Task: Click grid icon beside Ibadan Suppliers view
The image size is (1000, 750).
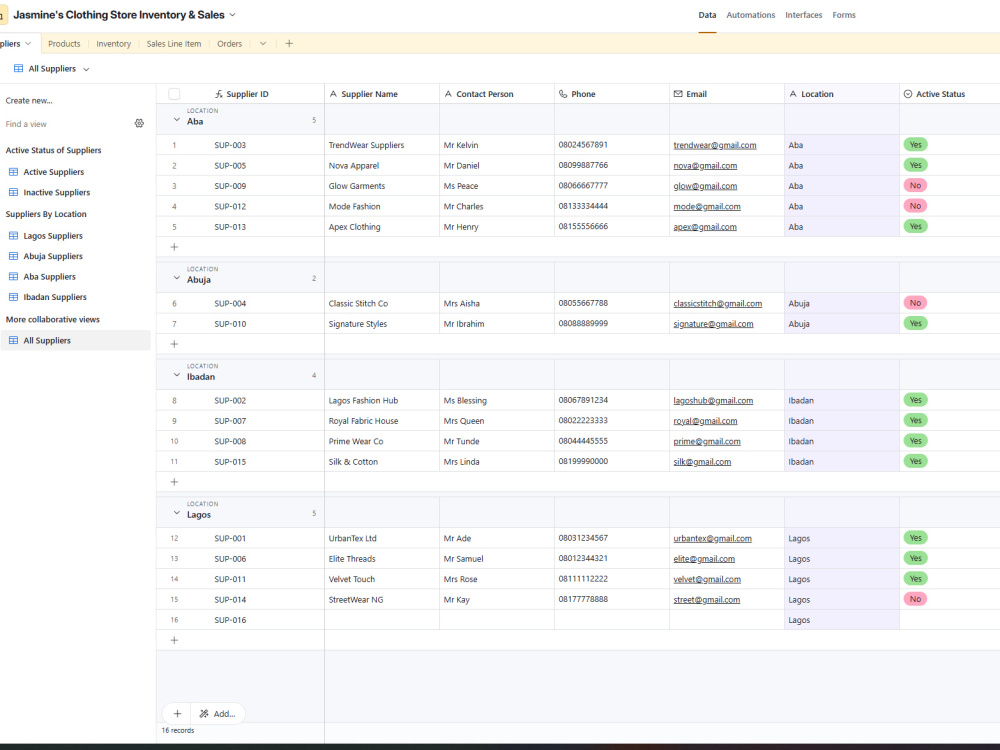Action: [x=13, y=297]
